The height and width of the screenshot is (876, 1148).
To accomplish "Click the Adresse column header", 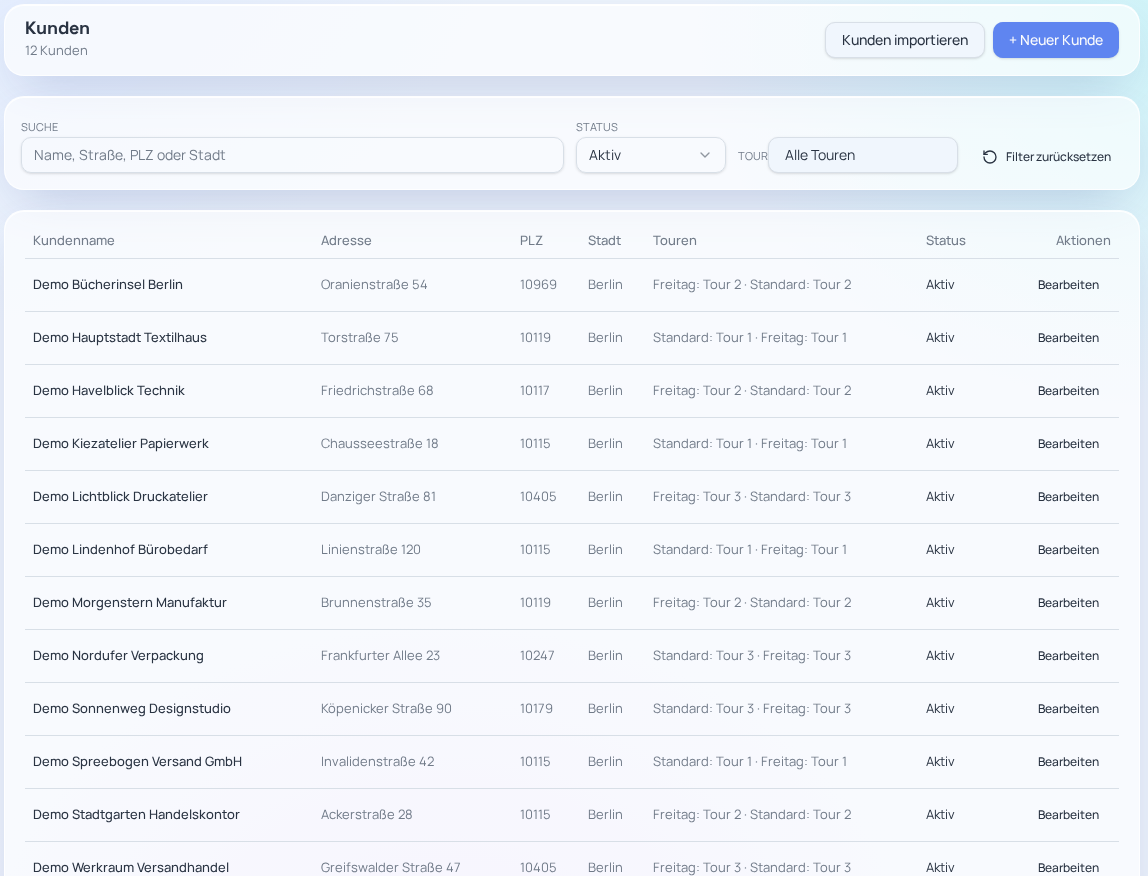I will point(346,240).
